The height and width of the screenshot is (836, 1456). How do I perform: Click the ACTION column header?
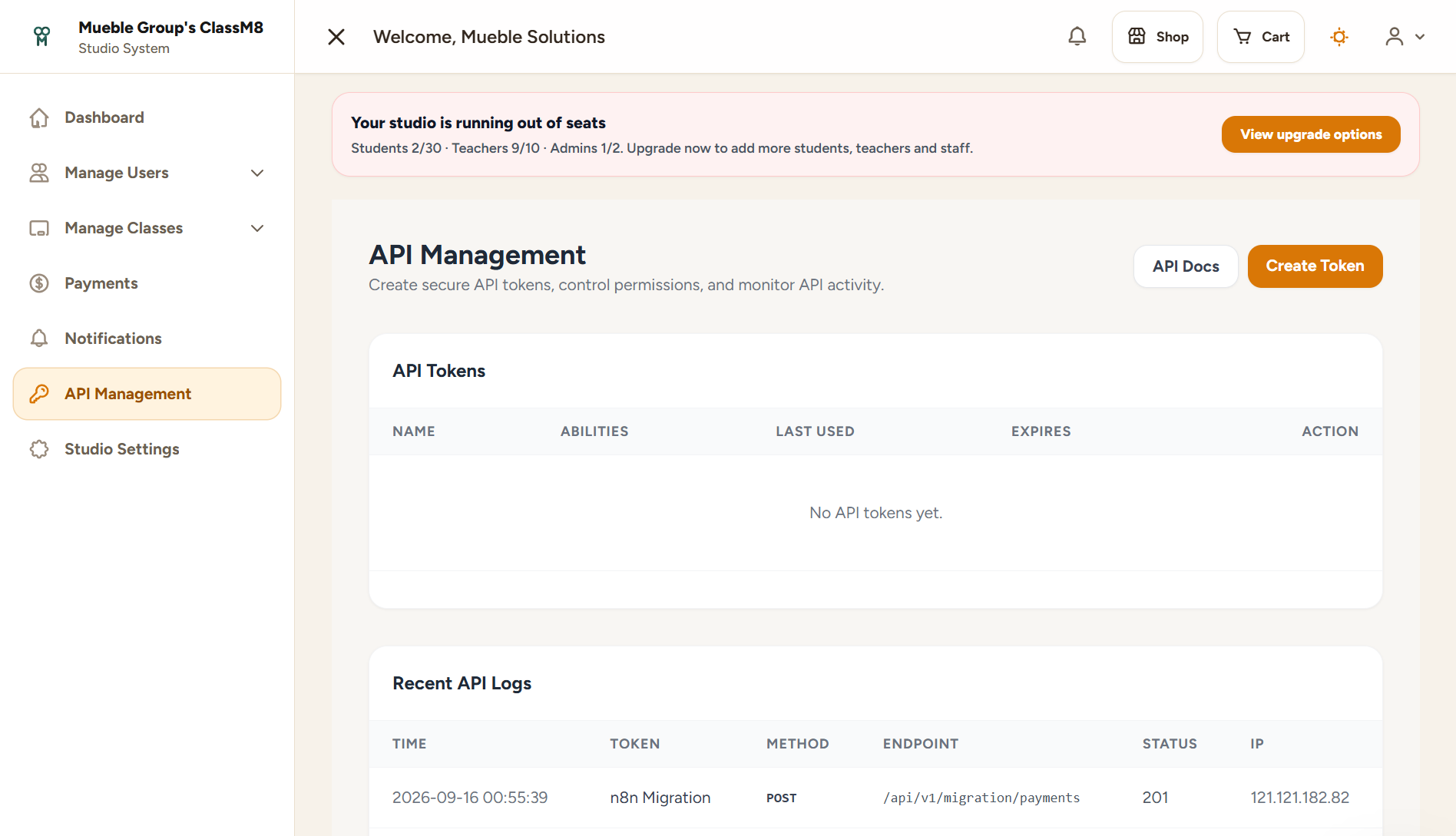1330,431
